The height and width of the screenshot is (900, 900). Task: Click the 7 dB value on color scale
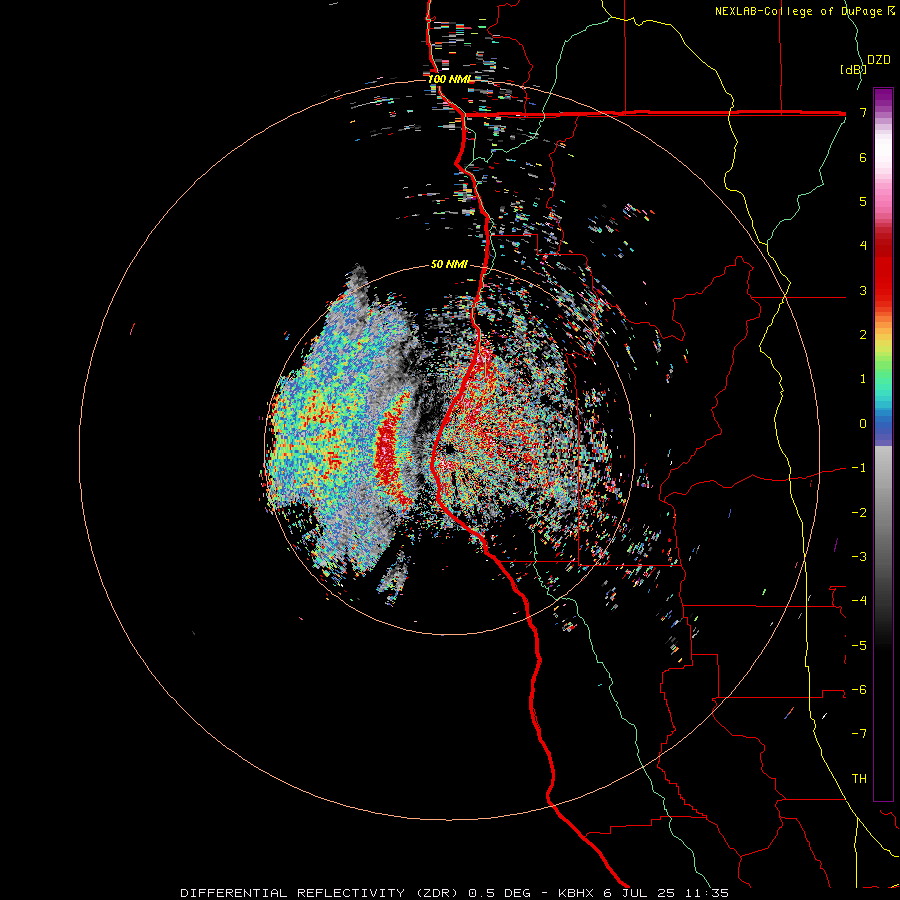point(863,113)
